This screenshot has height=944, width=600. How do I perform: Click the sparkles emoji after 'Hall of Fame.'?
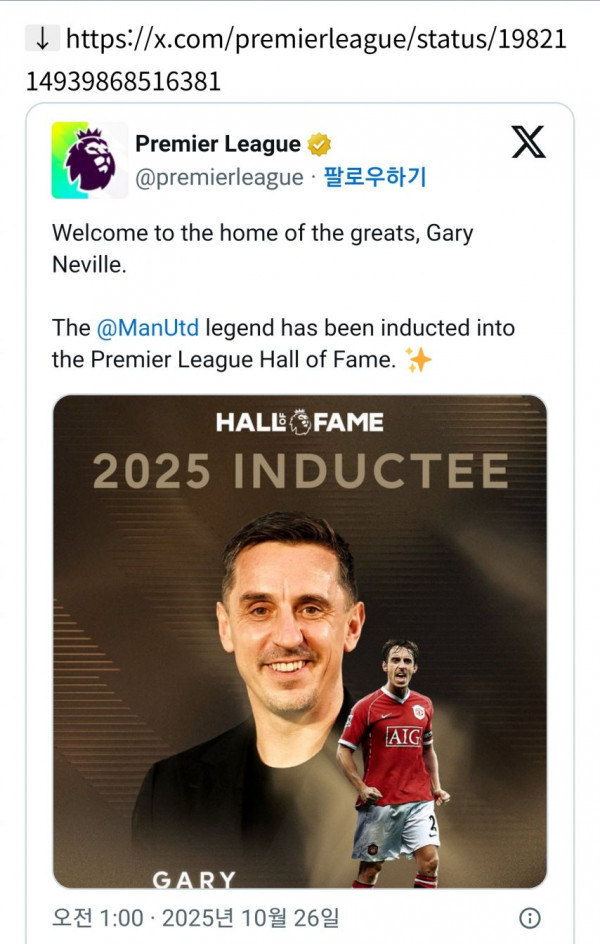click(419, 360)
